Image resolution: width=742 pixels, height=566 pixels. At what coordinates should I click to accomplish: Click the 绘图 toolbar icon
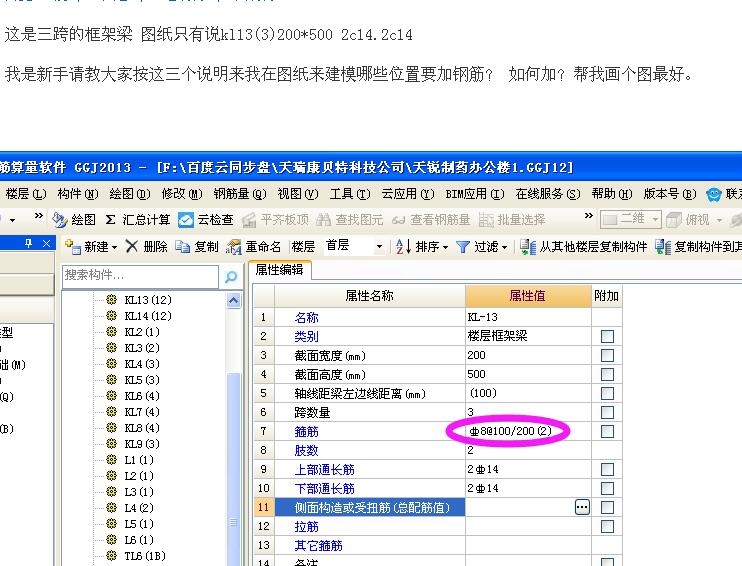(x=60, y=220)
